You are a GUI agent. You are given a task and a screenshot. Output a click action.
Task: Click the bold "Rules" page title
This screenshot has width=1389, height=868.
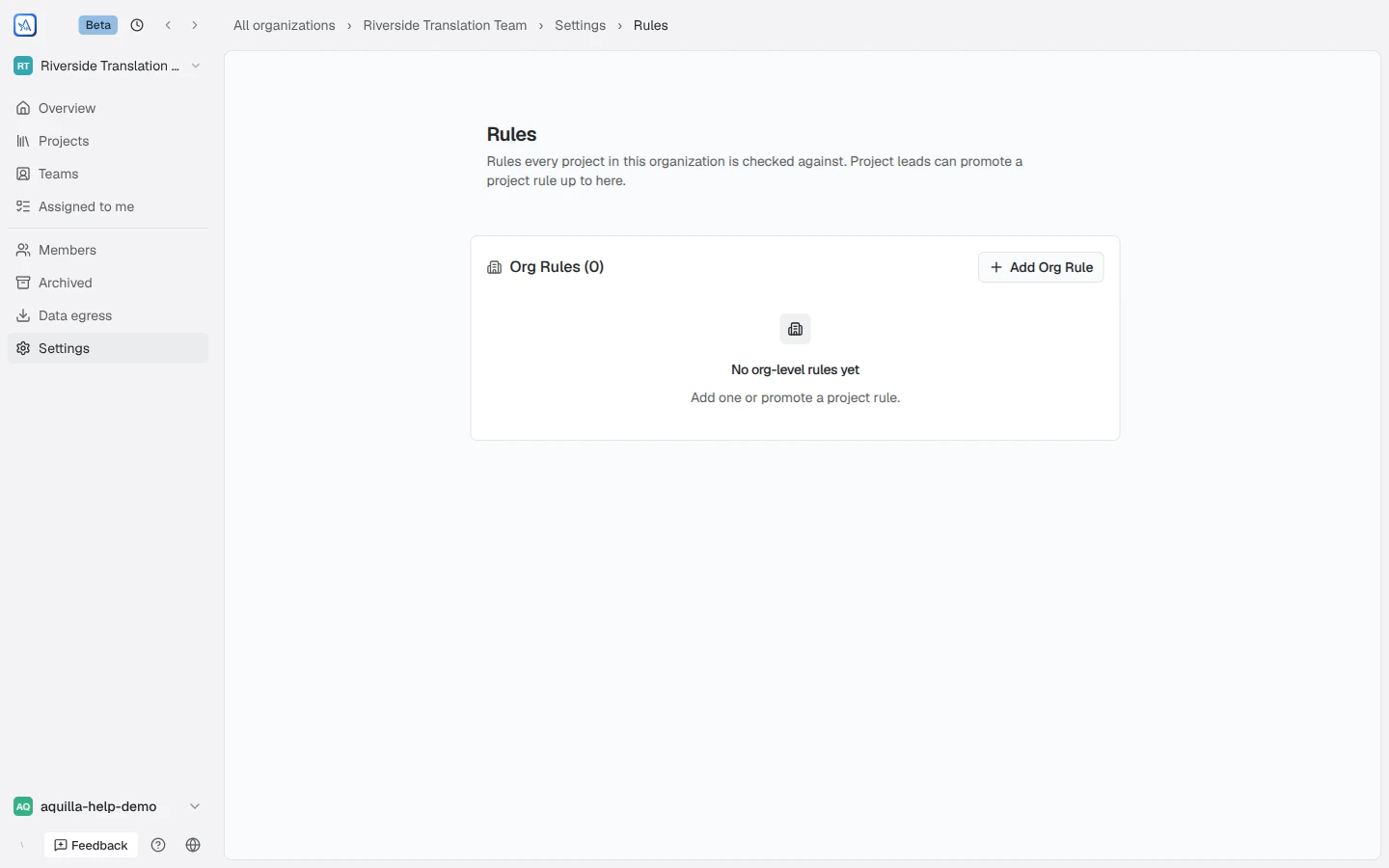click(x=511, y=134)
